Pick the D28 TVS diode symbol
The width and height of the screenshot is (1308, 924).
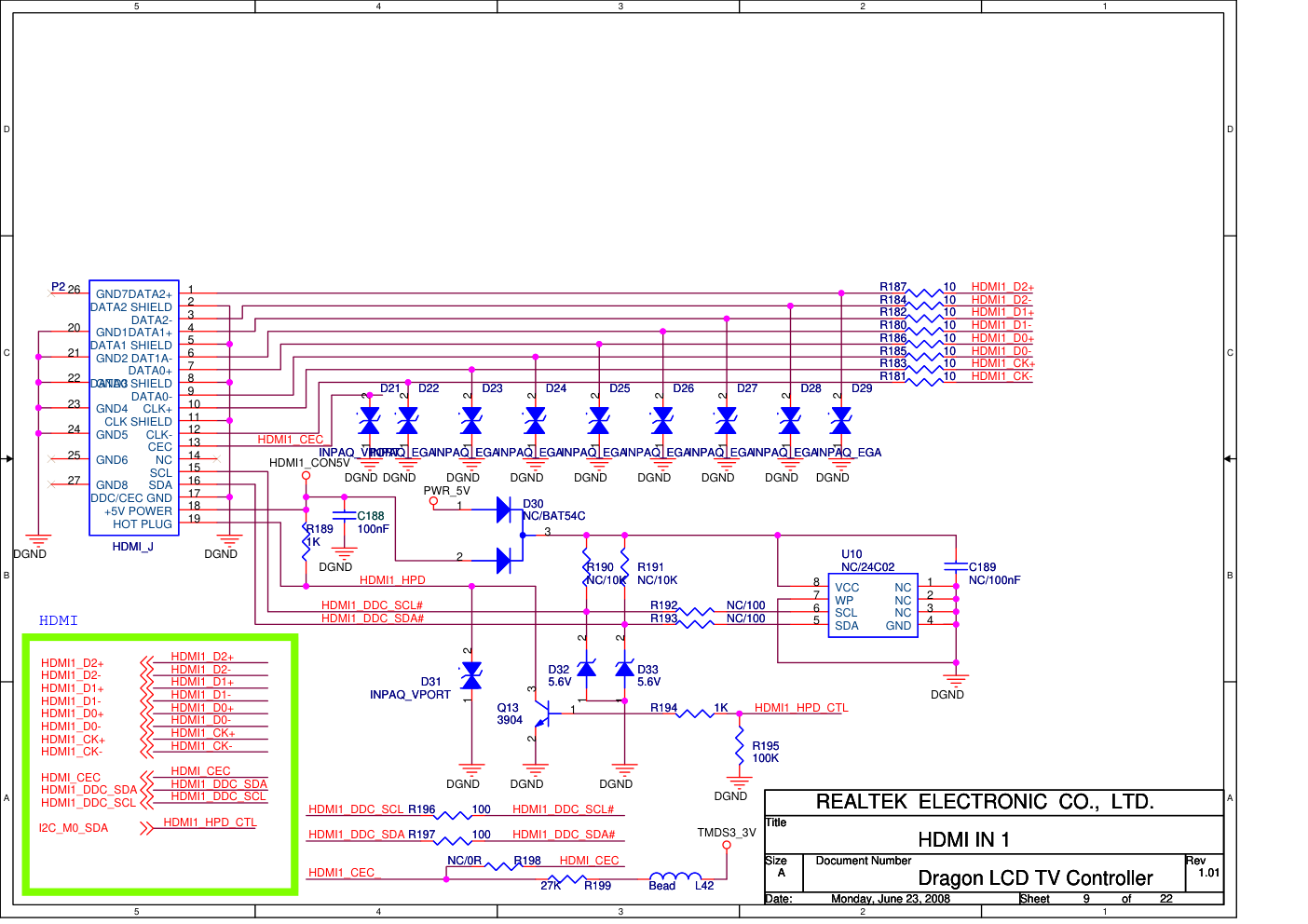[790, 422]
